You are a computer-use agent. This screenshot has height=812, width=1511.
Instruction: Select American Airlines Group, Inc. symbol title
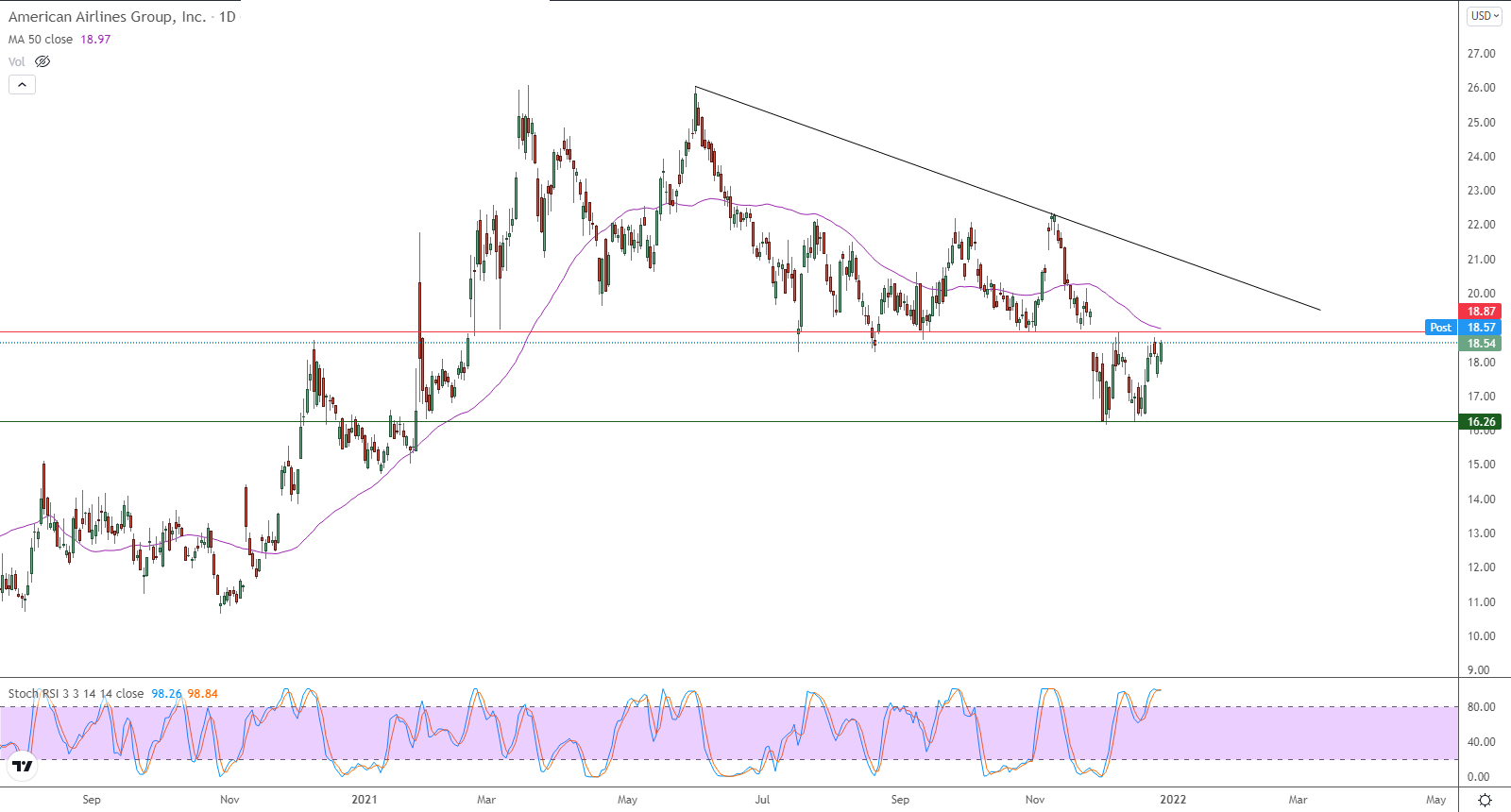[108, 17]
